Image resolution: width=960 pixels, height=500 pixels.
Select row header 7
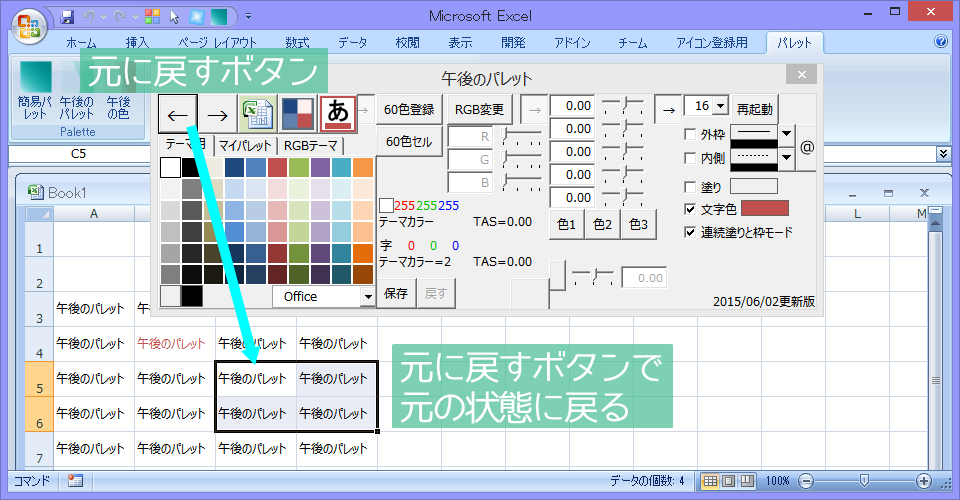tap(39, 450)
